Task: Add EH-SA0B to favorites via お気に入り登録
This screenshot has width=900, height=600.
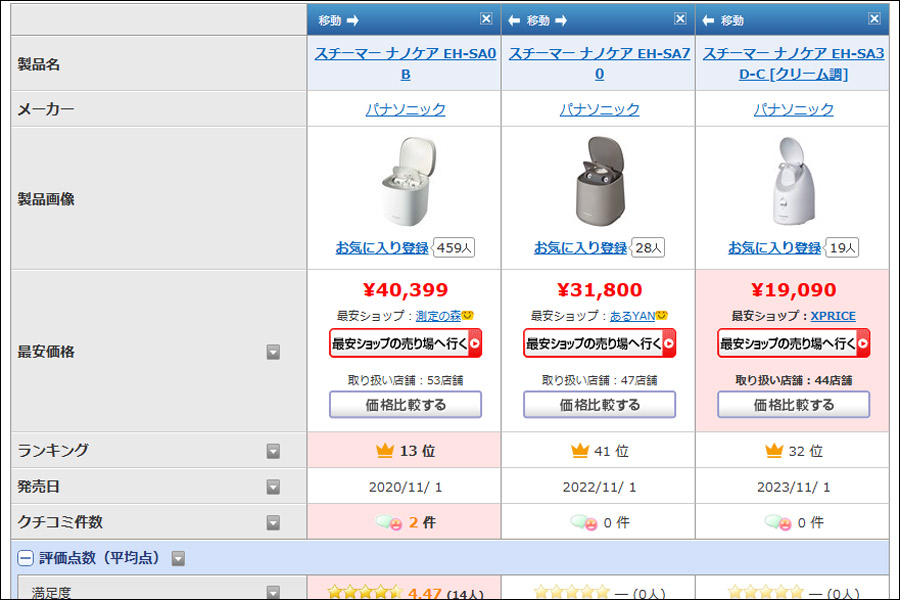Action: (382, 247)
